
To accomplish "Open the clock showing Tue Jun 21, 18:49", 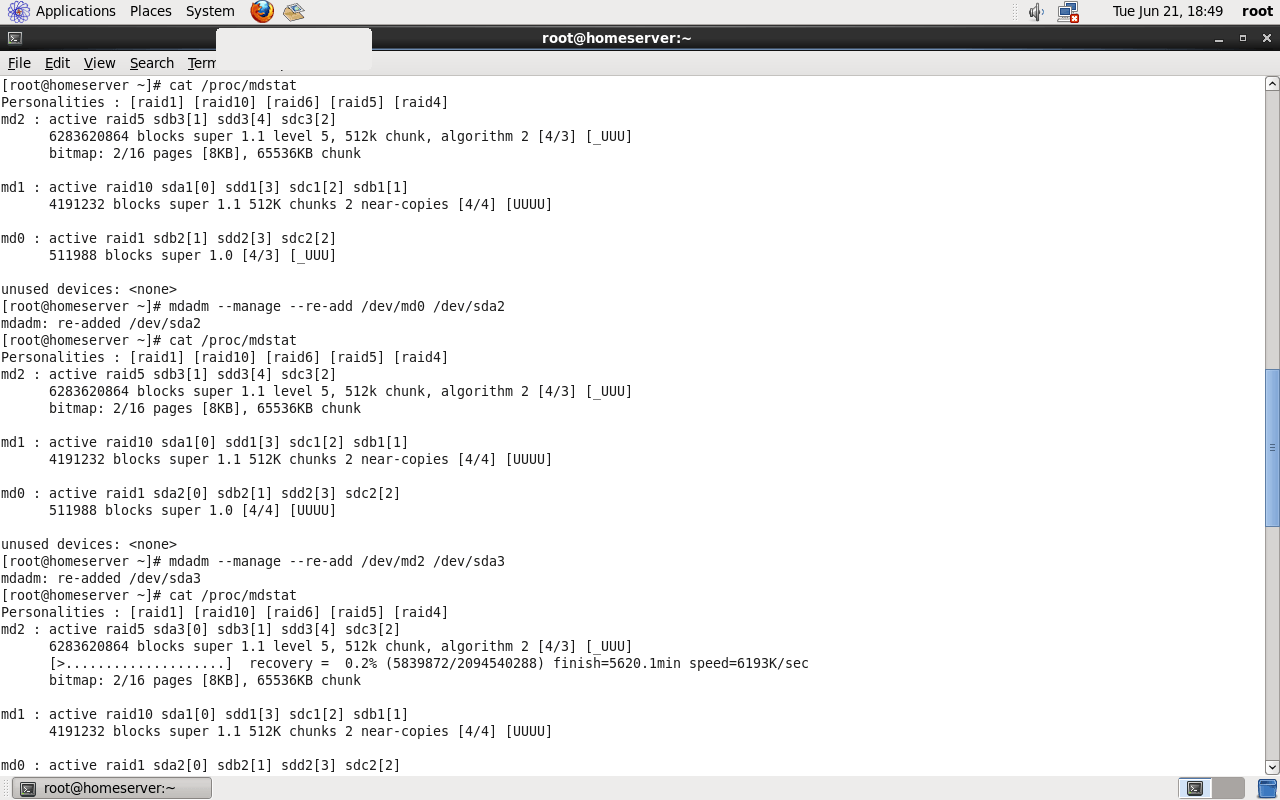I will click(x=1167, y=11).
